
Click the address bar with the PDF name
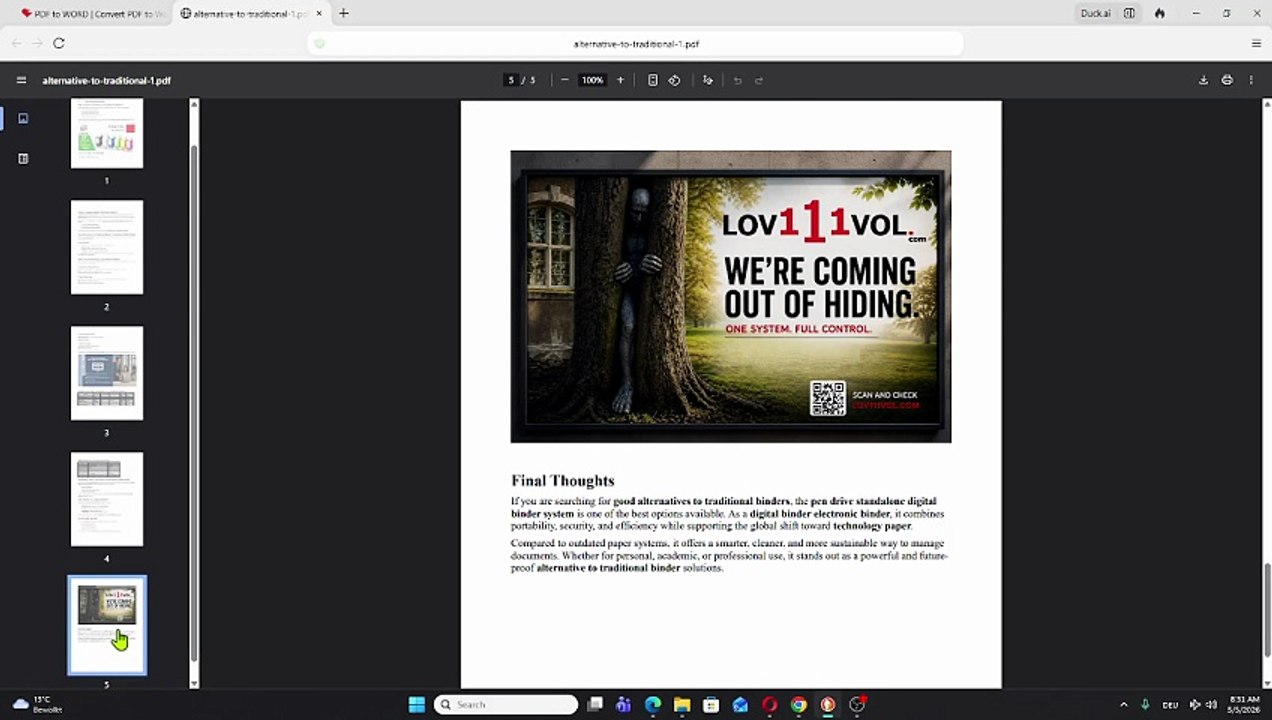pos(636,44)
